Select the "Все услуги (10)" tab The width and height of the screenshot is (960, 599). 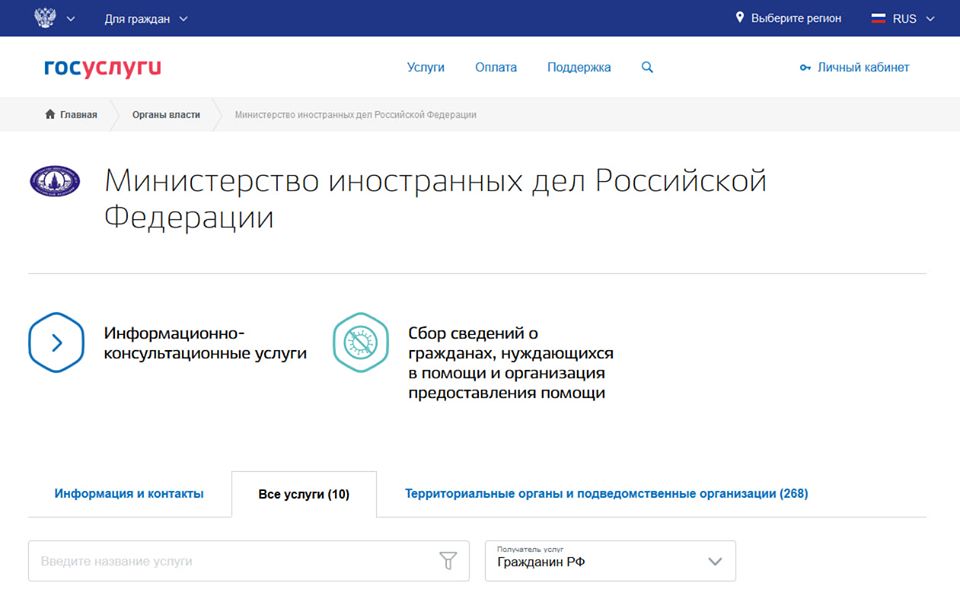pos(304,494)
